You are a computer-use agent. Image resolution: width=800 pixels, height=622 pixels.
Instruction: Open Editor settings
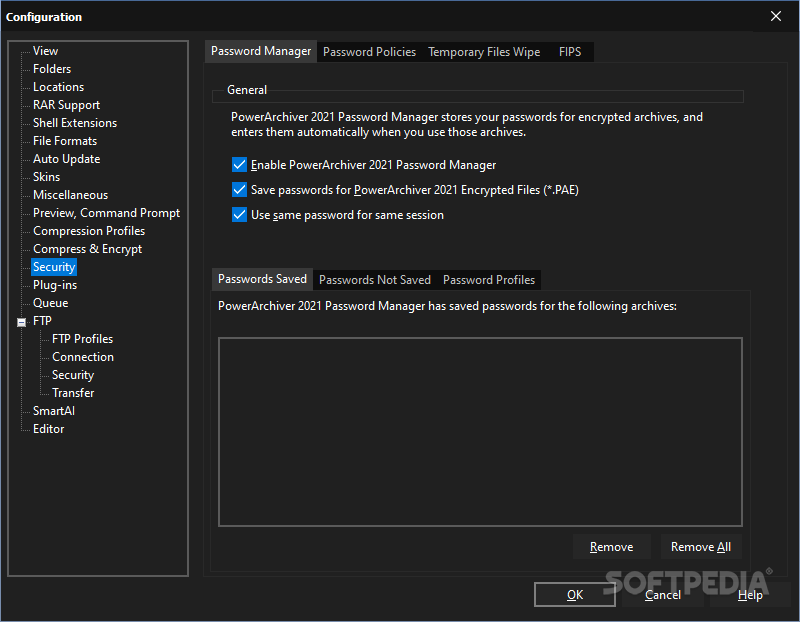(x=48, y=429)
